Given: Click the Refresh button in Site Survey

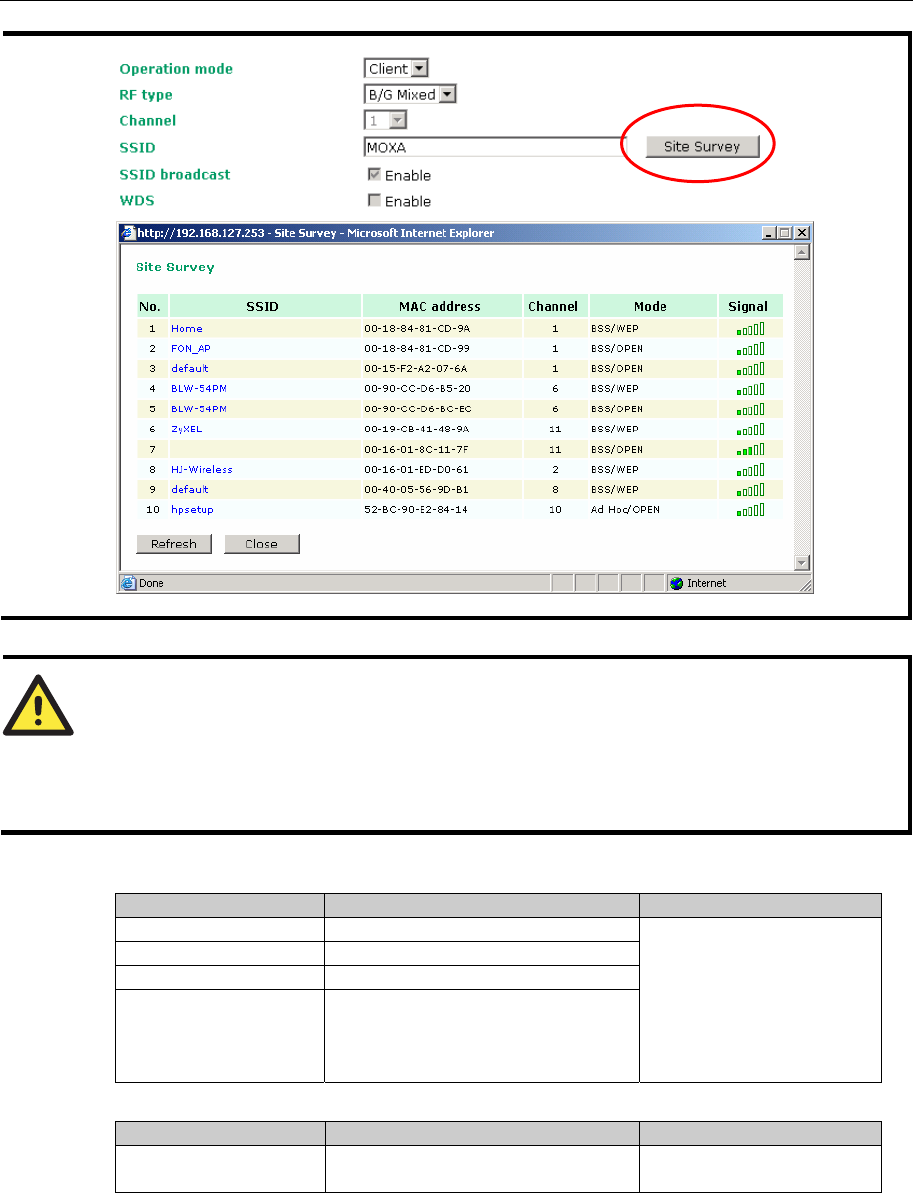Looking at the screenshot, I should click(x=173, y=544).
